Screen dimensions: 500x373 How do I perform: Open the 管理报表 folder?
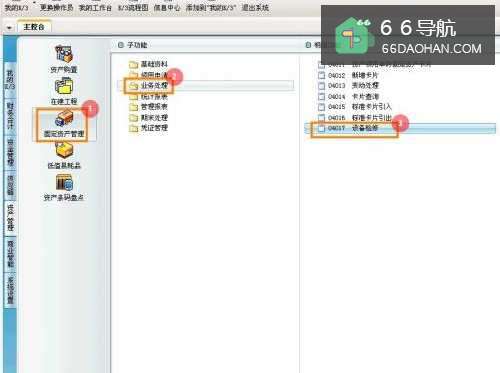148,107
